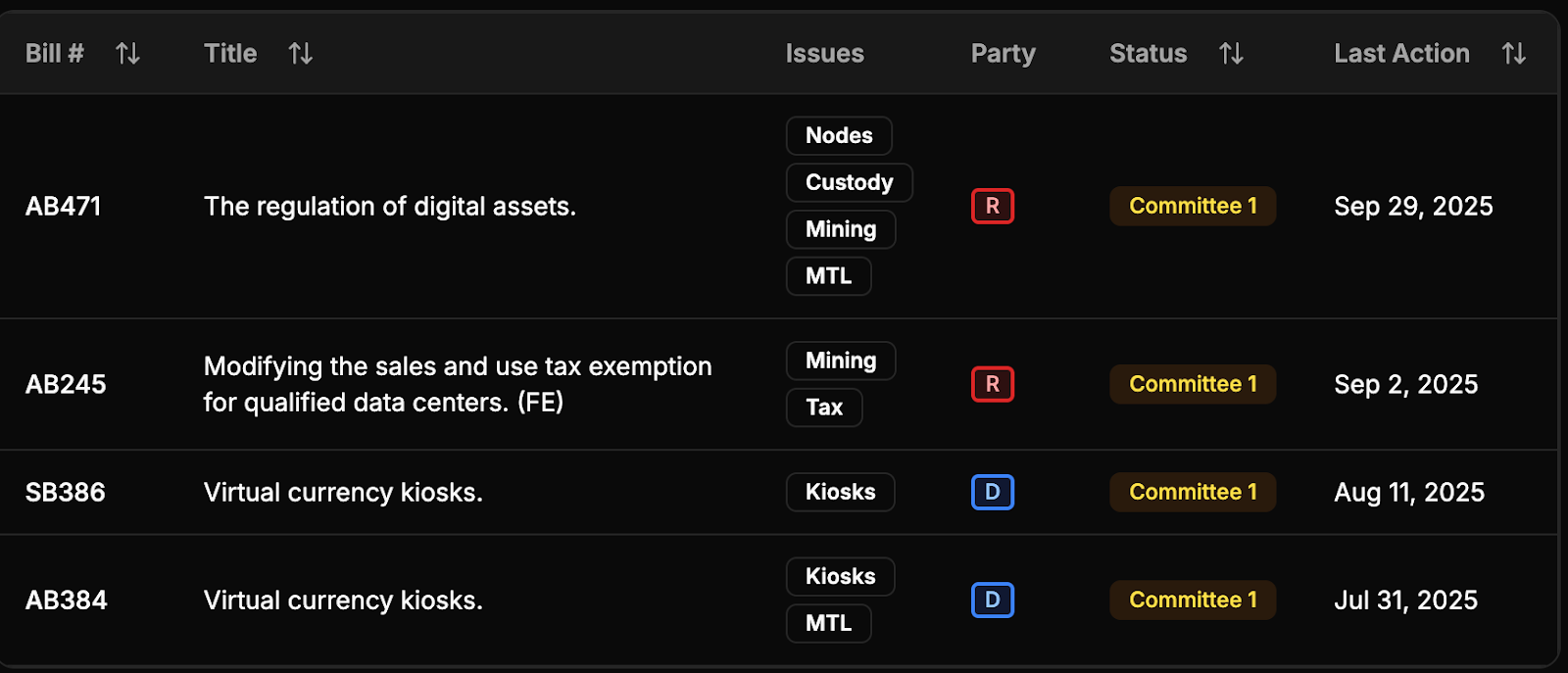This screenshot has height=673, width=1568.
Task: Click the sort icon next to Status
Action: point(1231,54)
